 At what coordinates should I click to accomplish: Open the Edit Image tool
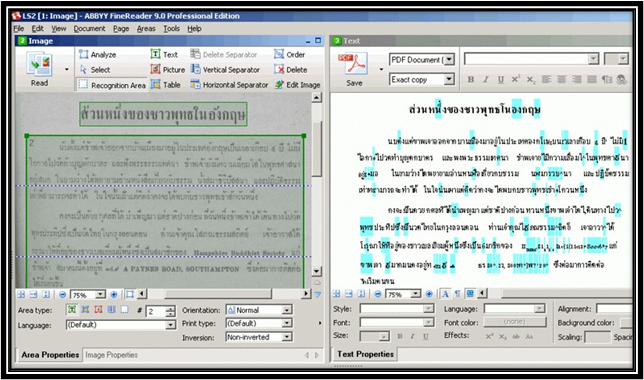click(297, 85)
